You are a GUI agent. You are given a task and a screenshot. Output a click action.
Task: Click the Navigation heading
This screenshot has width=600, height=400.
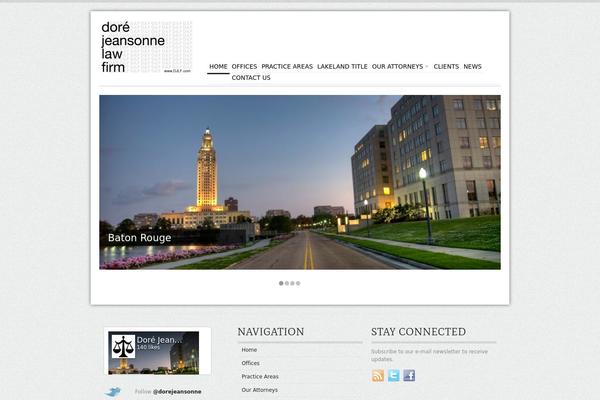click(271, 332)
